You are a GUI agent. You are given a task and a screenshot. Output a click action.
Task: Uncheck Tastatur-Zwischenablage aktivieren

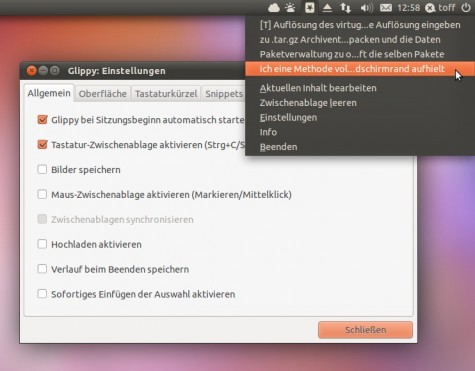pyautogui.click(x=42, y=145)
